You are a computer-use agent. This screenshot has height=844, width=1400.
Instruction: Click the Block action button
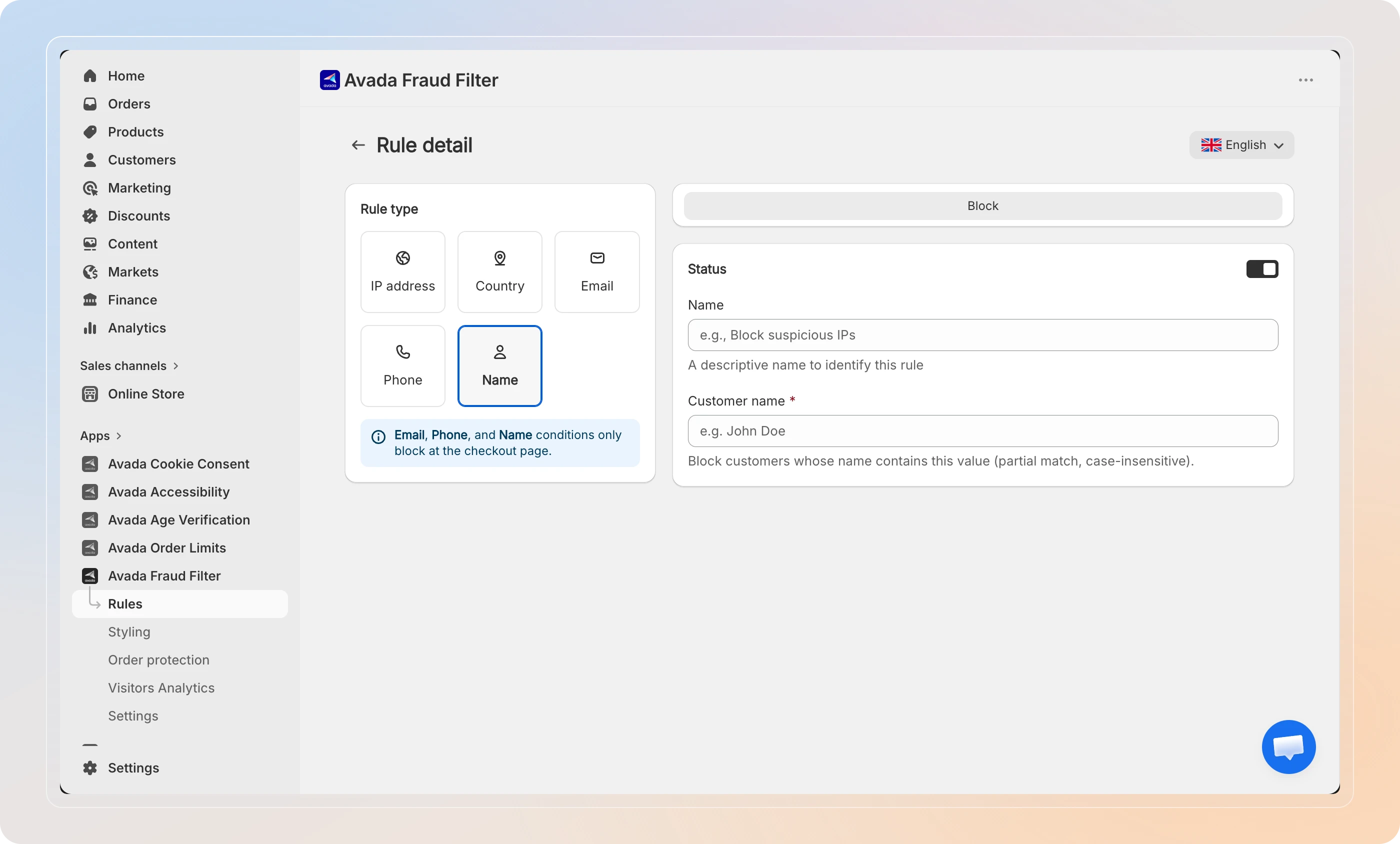(x=983, y=205)
